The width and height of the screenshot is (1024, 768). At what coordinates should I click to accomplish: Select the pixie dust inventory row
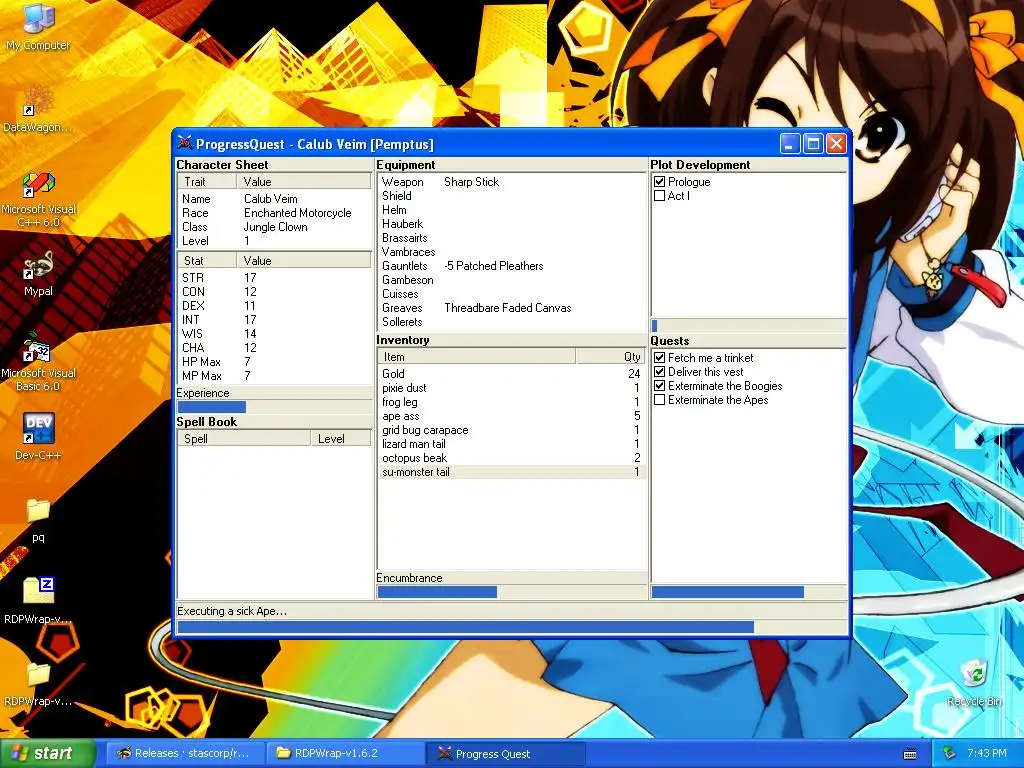pyautogui.click(x=511, y=388)
